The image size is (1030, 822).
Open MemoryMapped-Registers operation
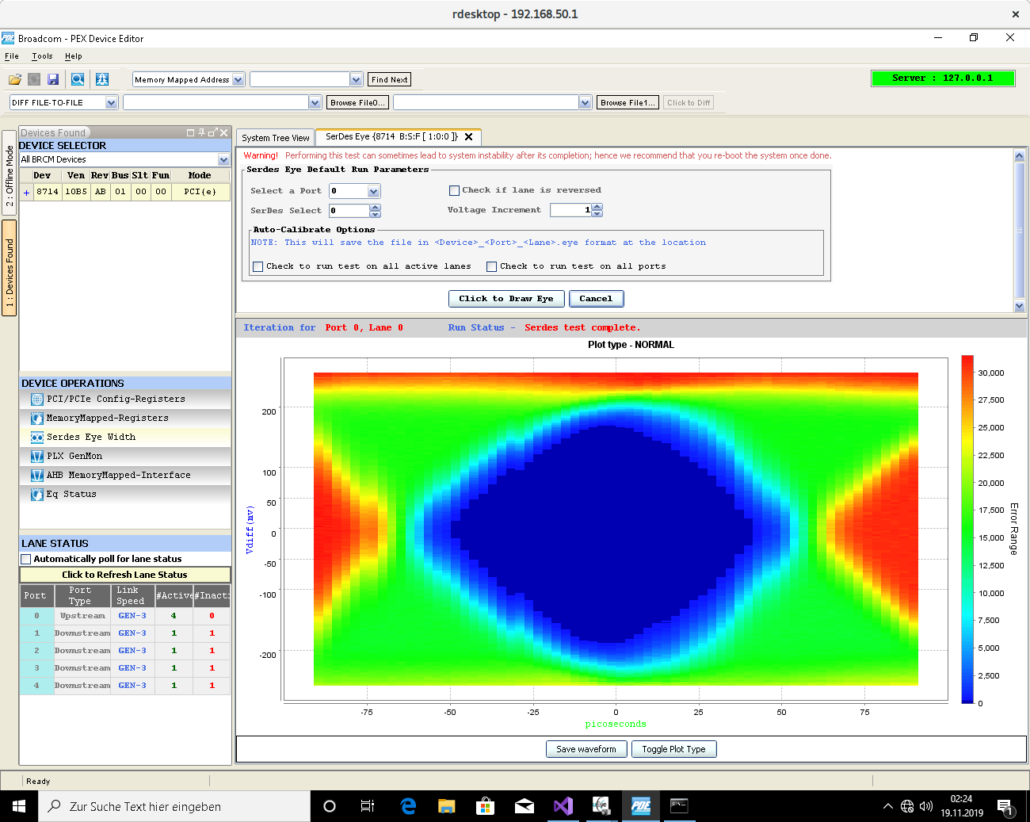(x=107, y=418)
